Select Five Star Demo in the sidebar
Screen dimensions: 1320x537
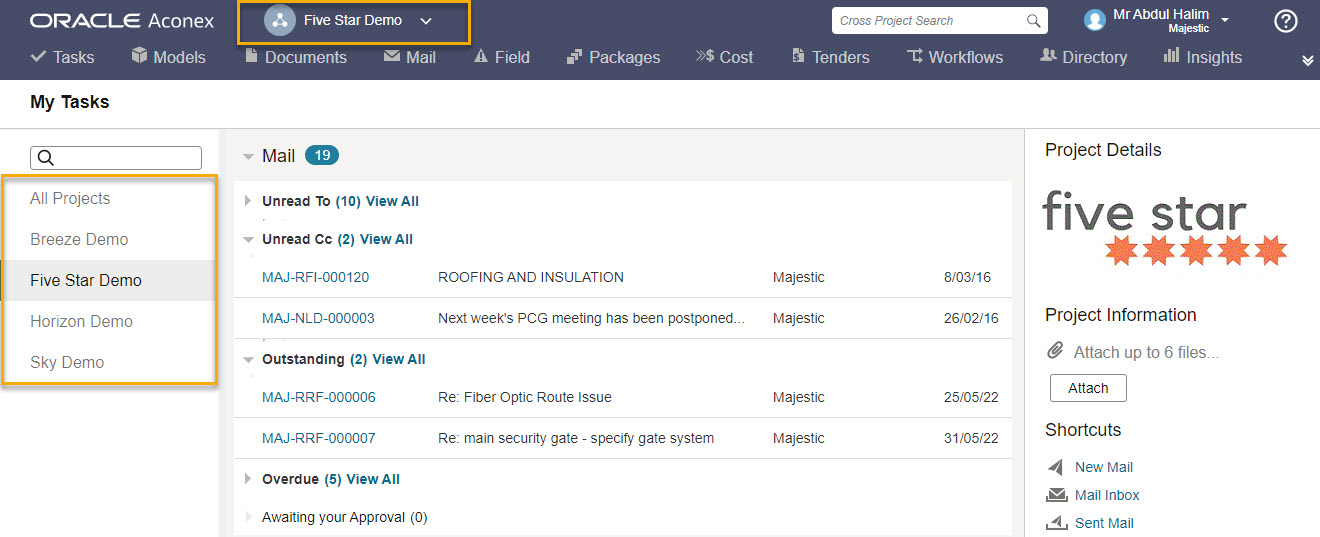(86, 280)
